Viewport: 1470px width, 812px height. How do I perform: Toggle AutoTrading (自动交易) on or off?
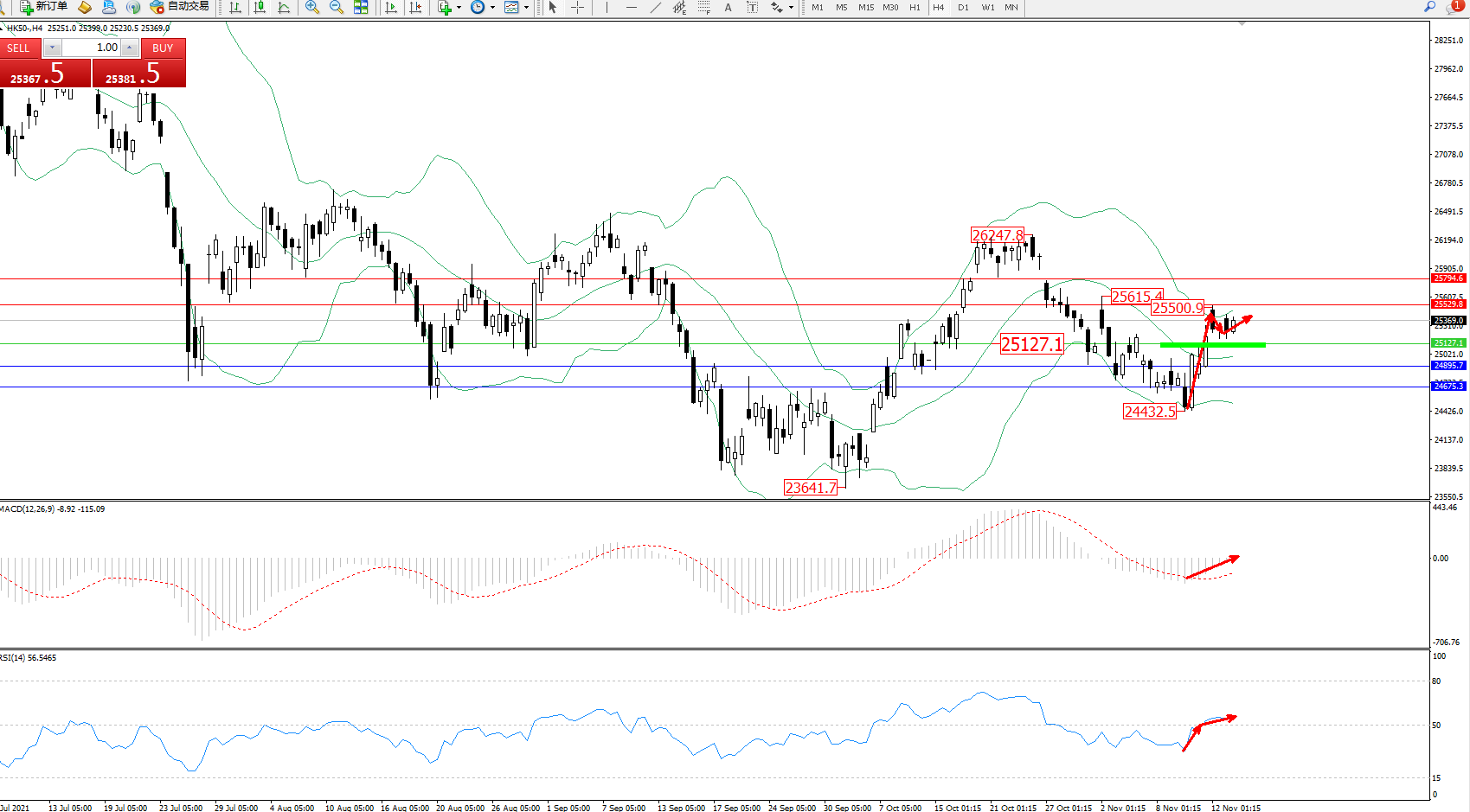[179, 7]
